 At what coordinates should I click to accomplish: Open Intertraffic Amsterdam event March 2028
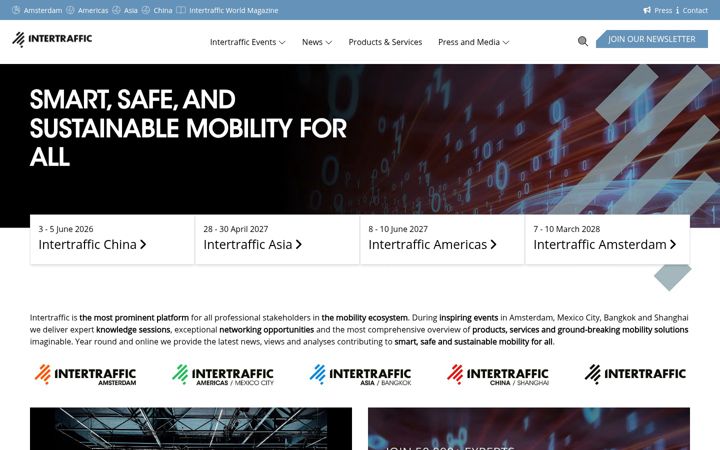(608, 239)
